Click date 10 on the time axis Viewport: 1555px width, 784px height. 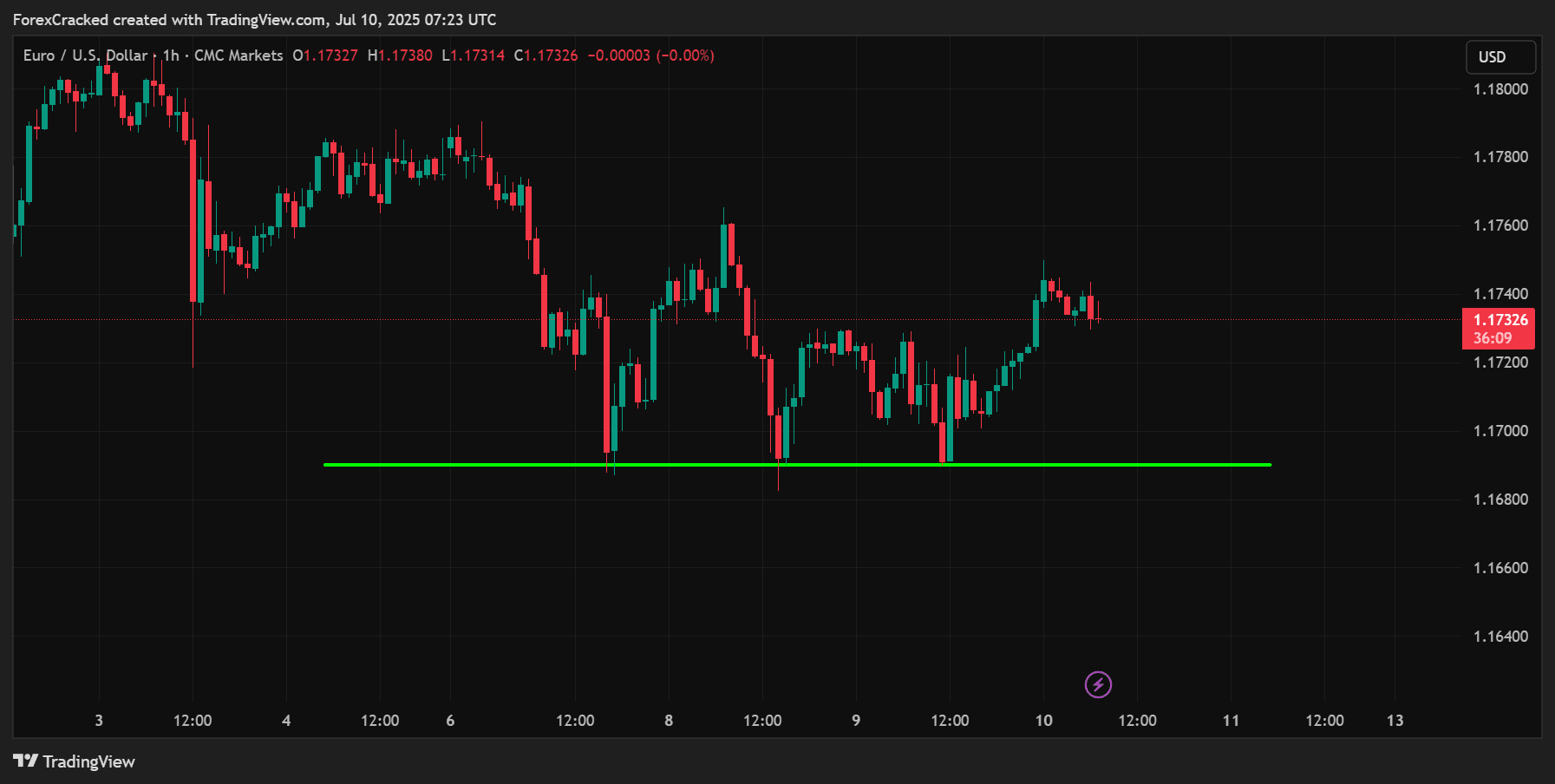pyautogui.click(x=1043, y=721)
